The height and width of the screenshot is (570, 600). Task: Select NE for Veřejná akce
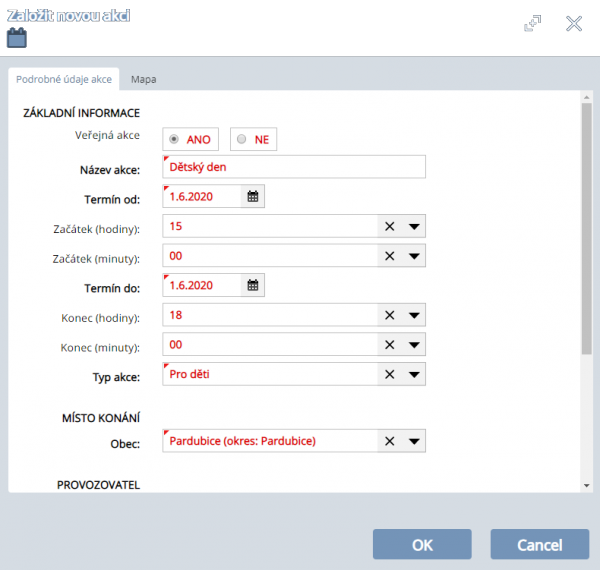[241, 139]
